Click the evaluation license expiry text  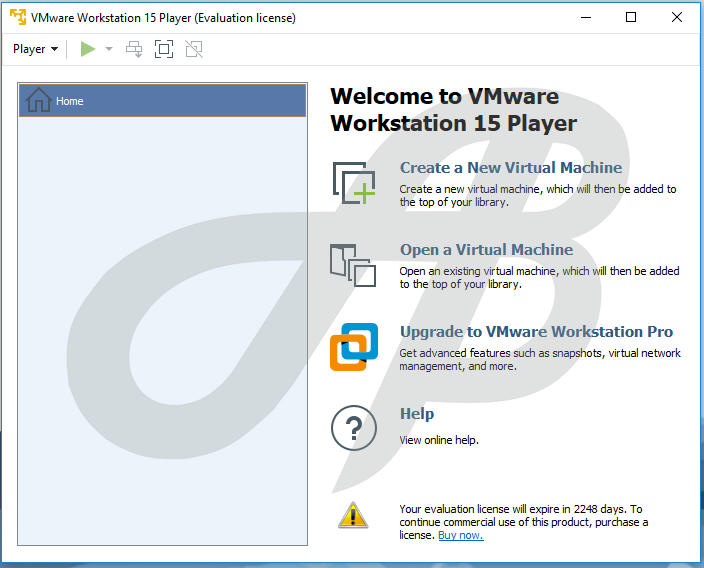[524, 522]
